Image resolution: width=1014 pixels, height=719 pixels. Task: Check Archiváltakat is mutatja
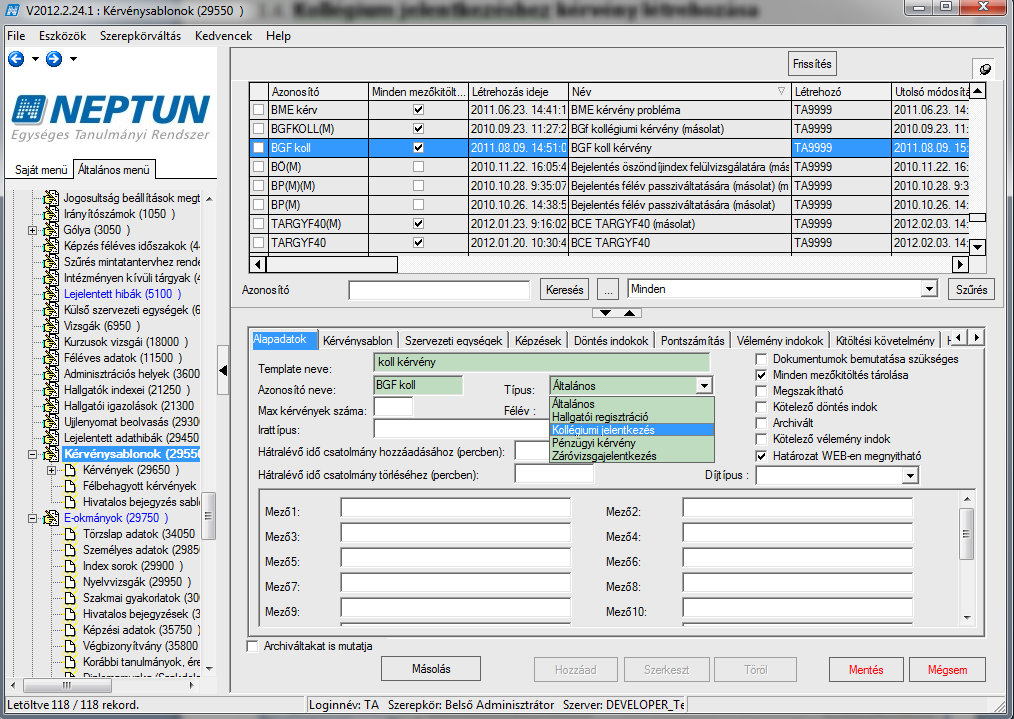click(x=253, y=646)
